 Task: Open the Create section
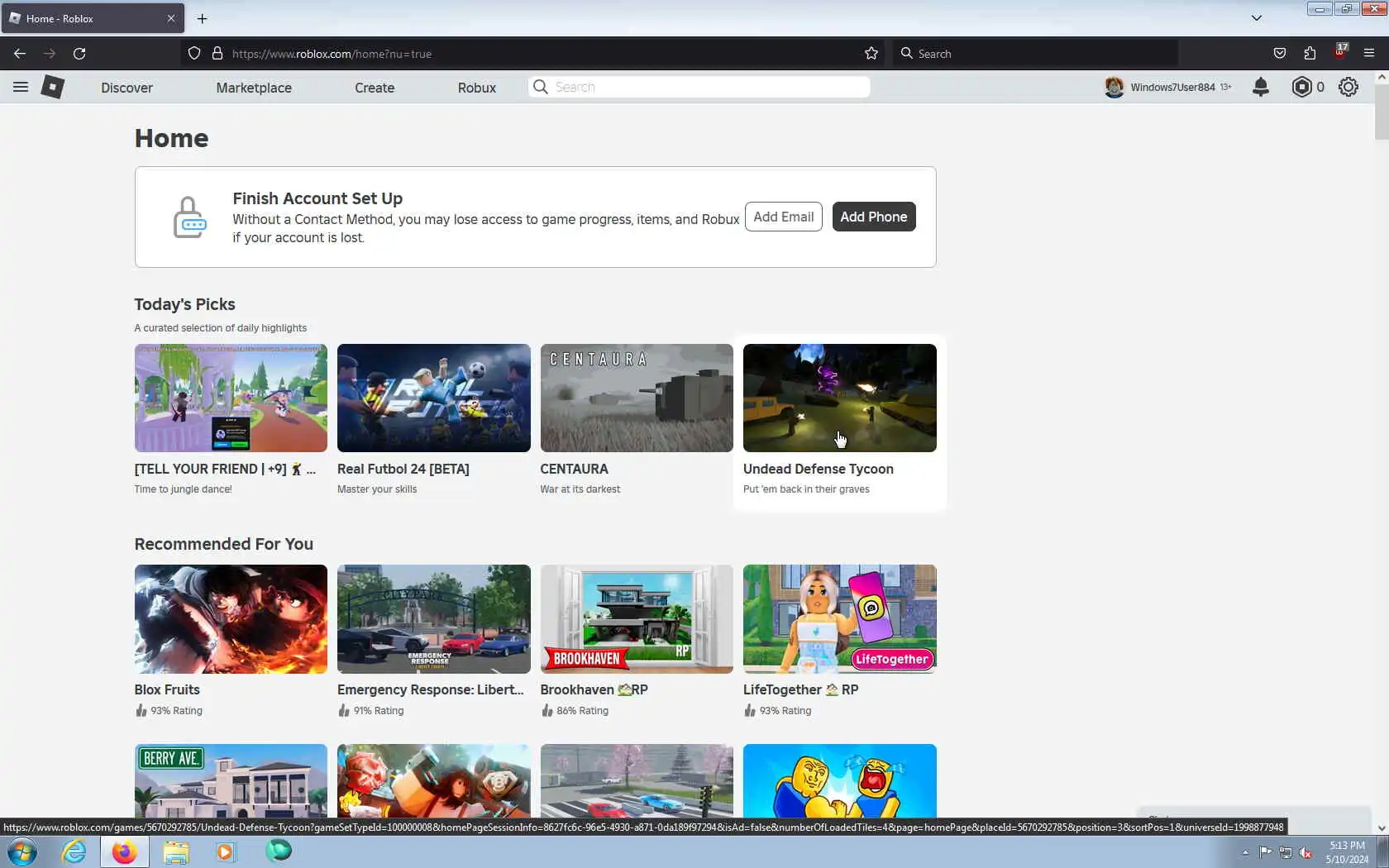pos(375,88)
